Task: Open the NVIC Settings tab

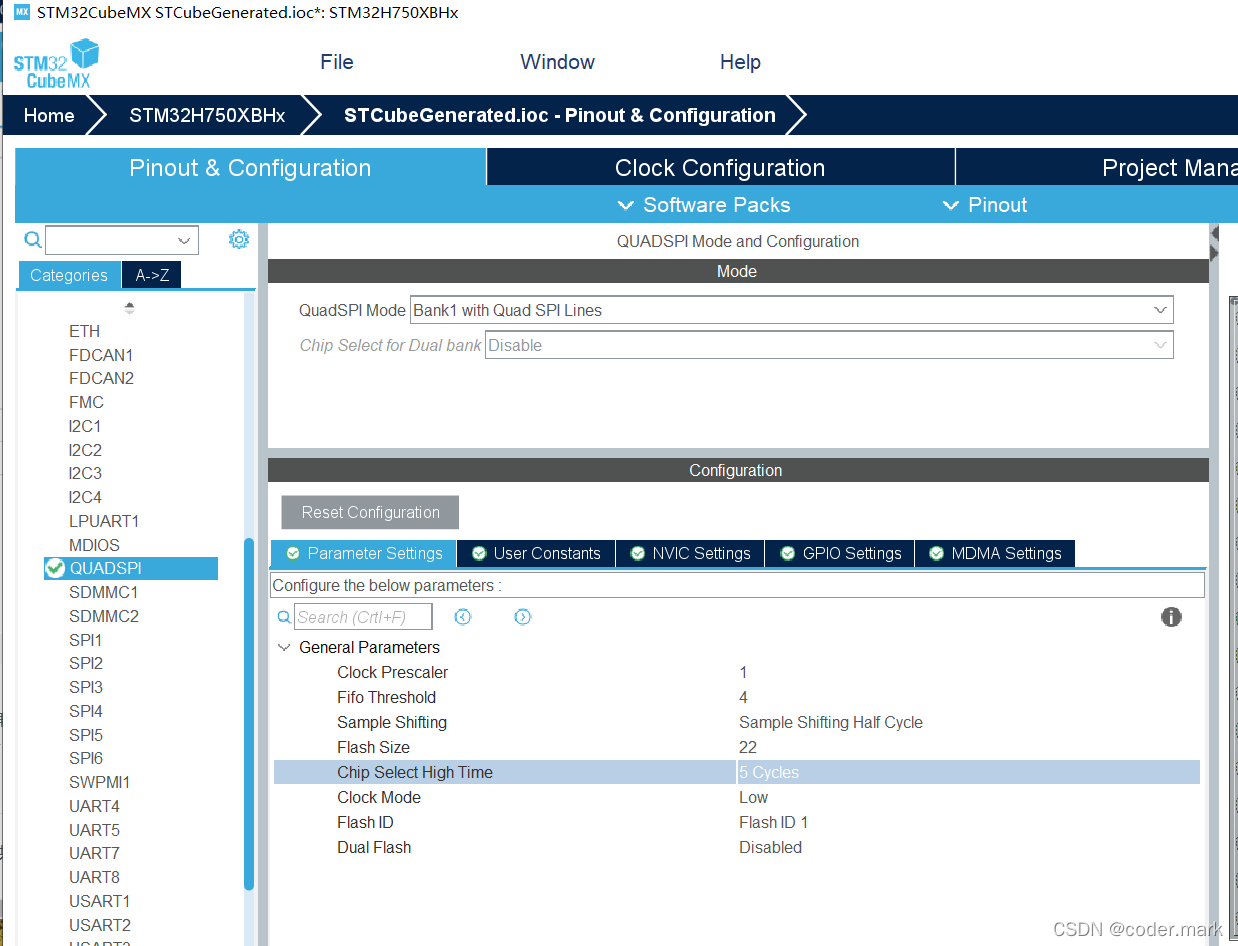Action: pyautogui.click(x=690, y=553)
